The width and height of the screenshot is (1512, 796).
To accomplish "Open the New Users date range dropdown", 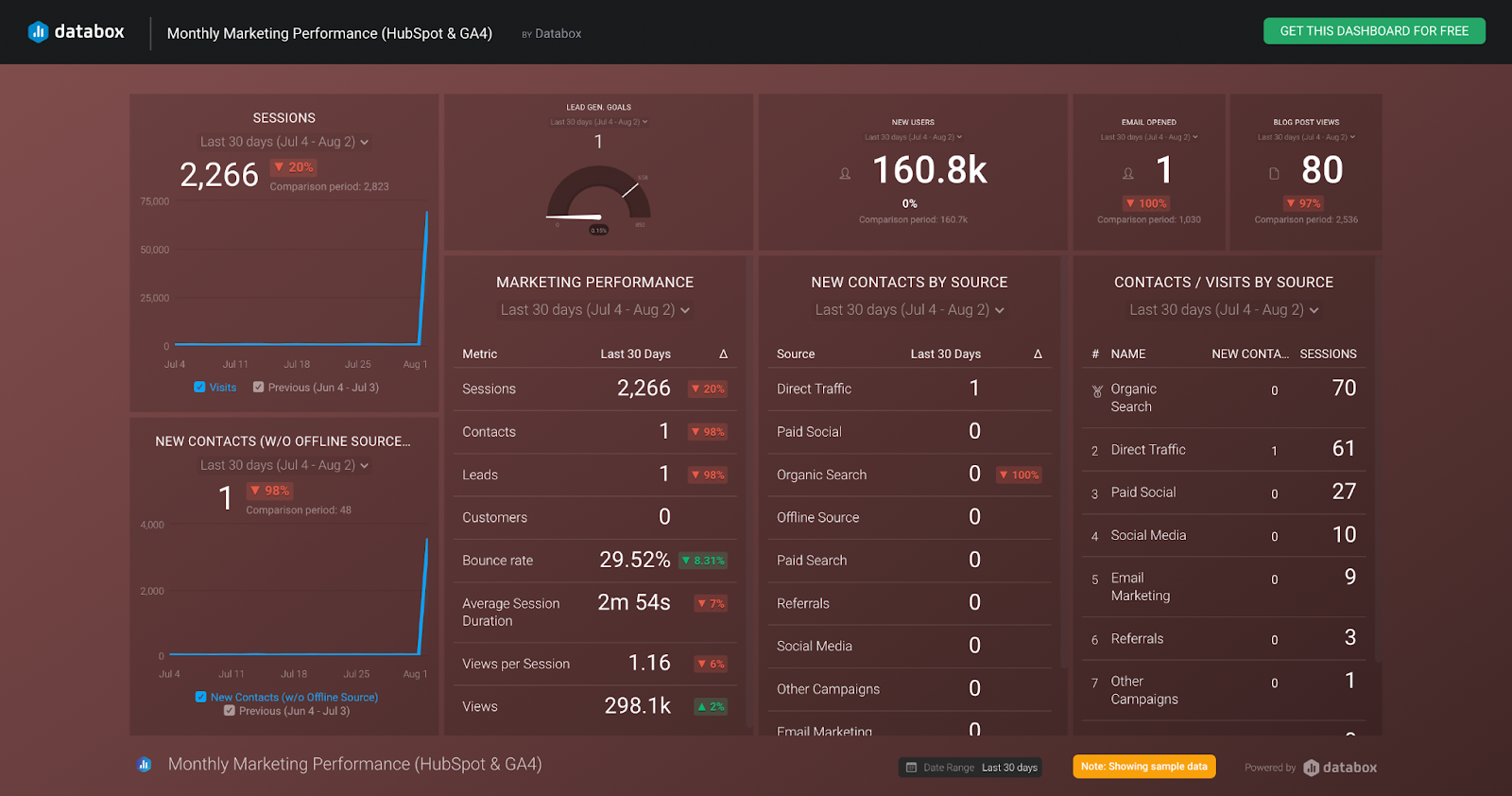I will [913, 137].
